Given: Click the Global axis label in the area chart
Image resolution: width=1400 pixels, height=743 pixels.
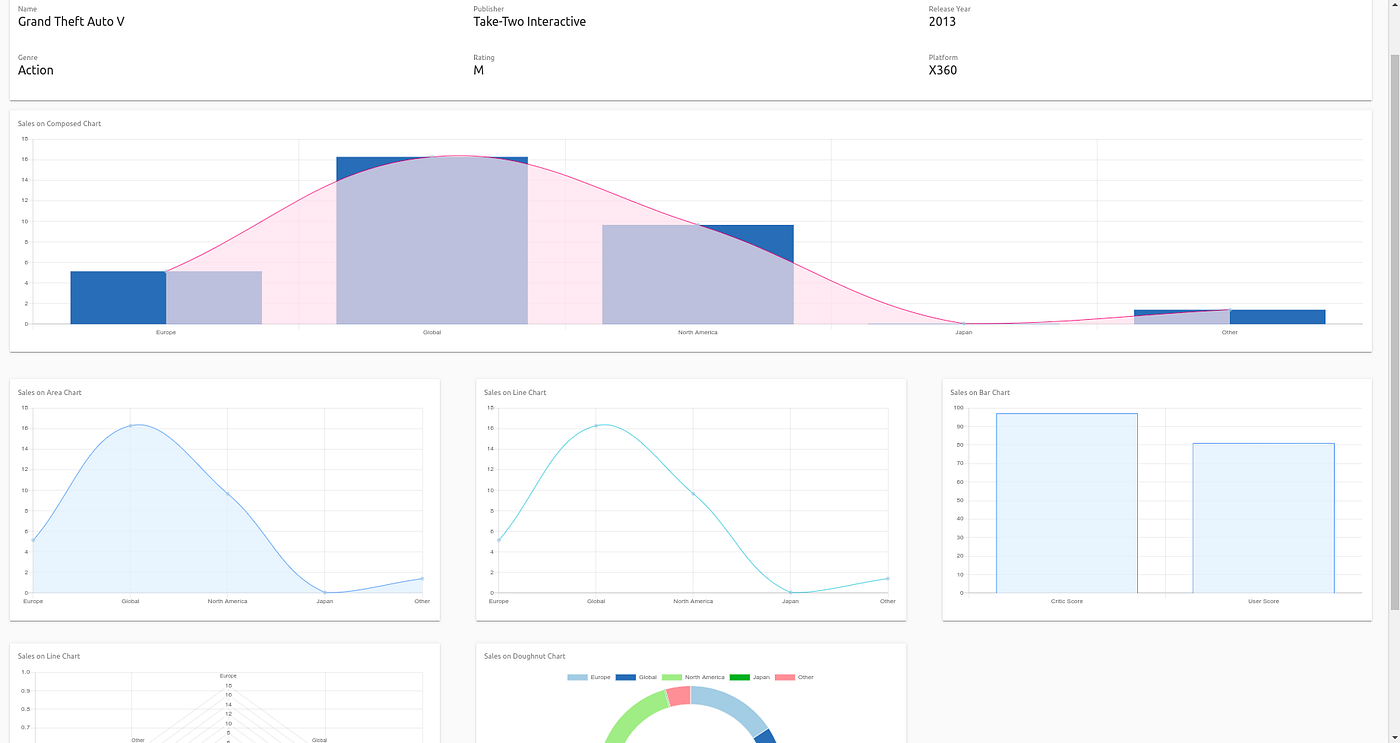Looking at the screenshot, I should [130, 601].
